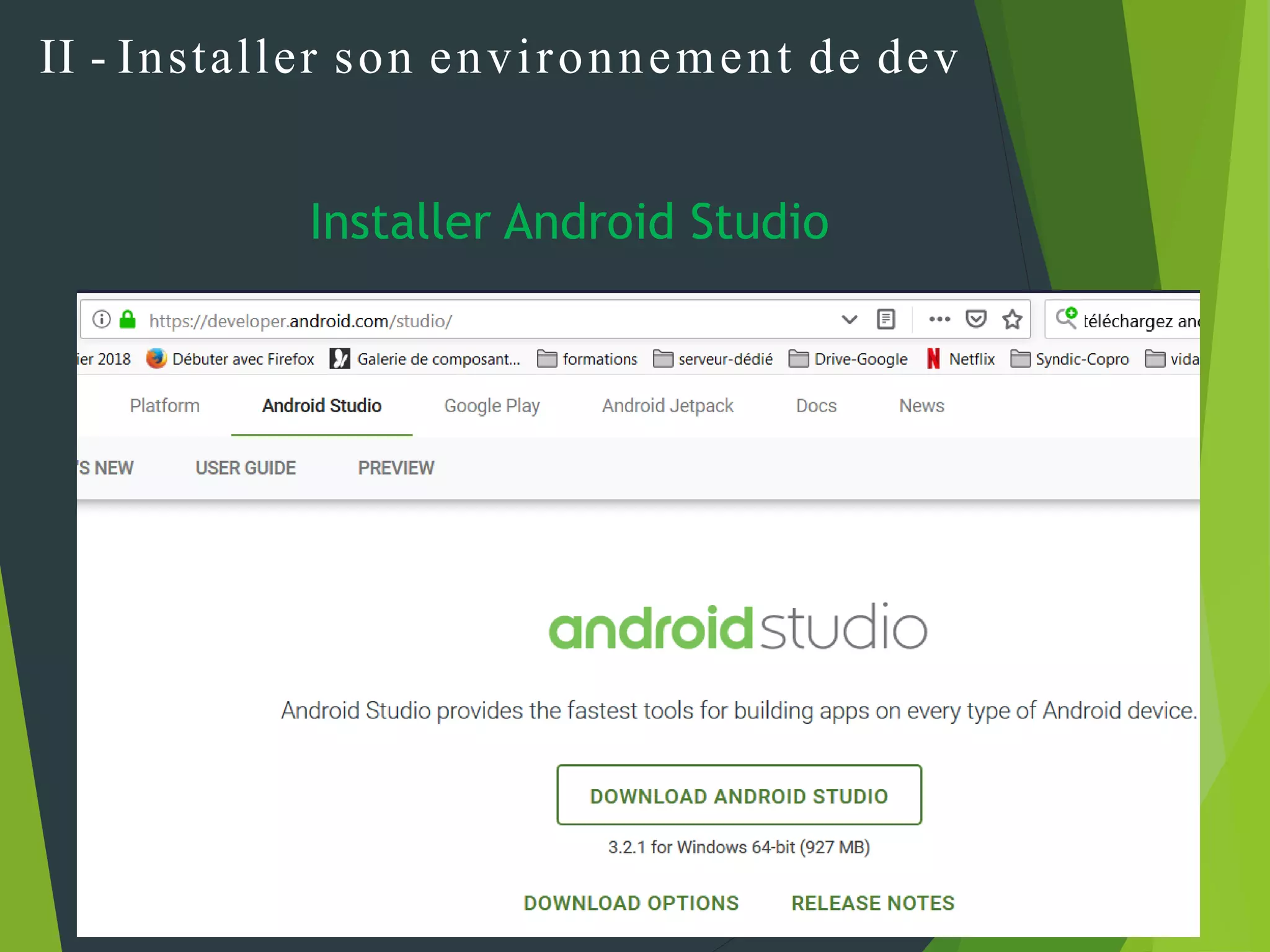The width and height of the screenshot is (1270, 952).
Task: Open the serveur-dédié bookmark folder icon
Action: pyautogui.click(x=663, y=359)
